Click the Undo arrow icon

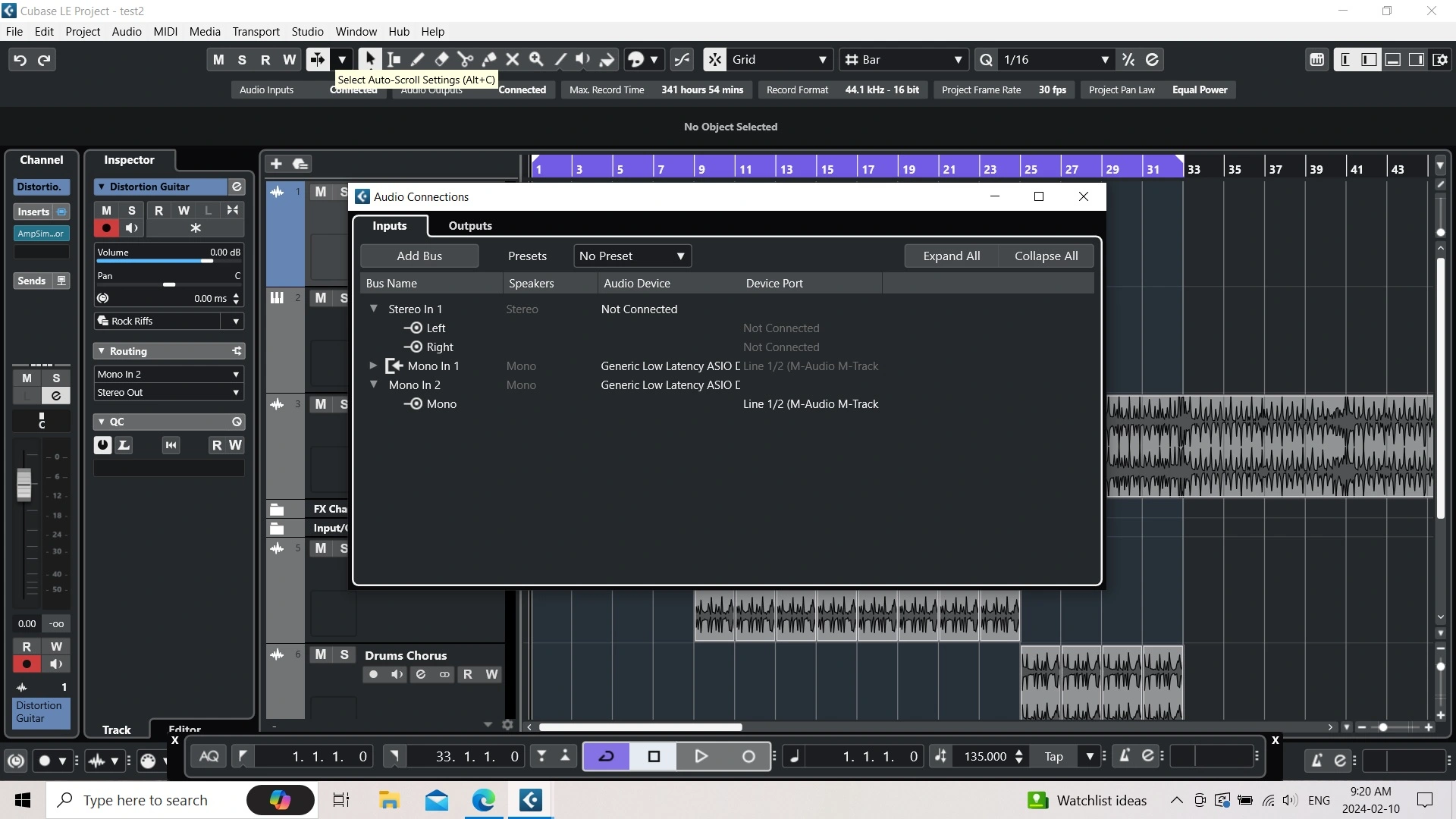pos(20,60)
